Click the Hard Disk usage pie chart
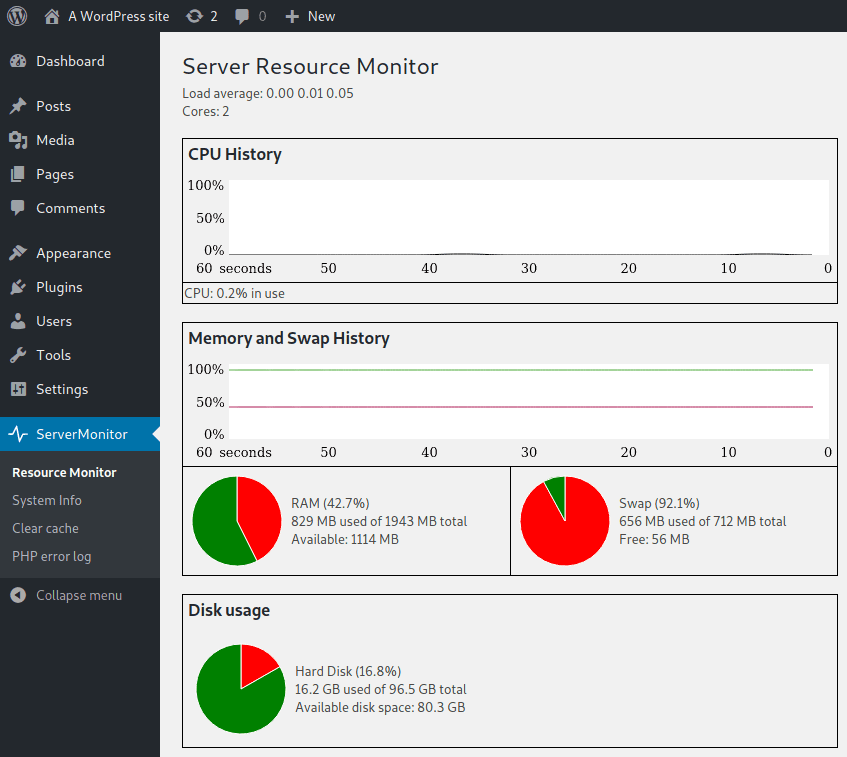Image resolution: width=847 pixels, height=757 pixels. click(241, 689)
